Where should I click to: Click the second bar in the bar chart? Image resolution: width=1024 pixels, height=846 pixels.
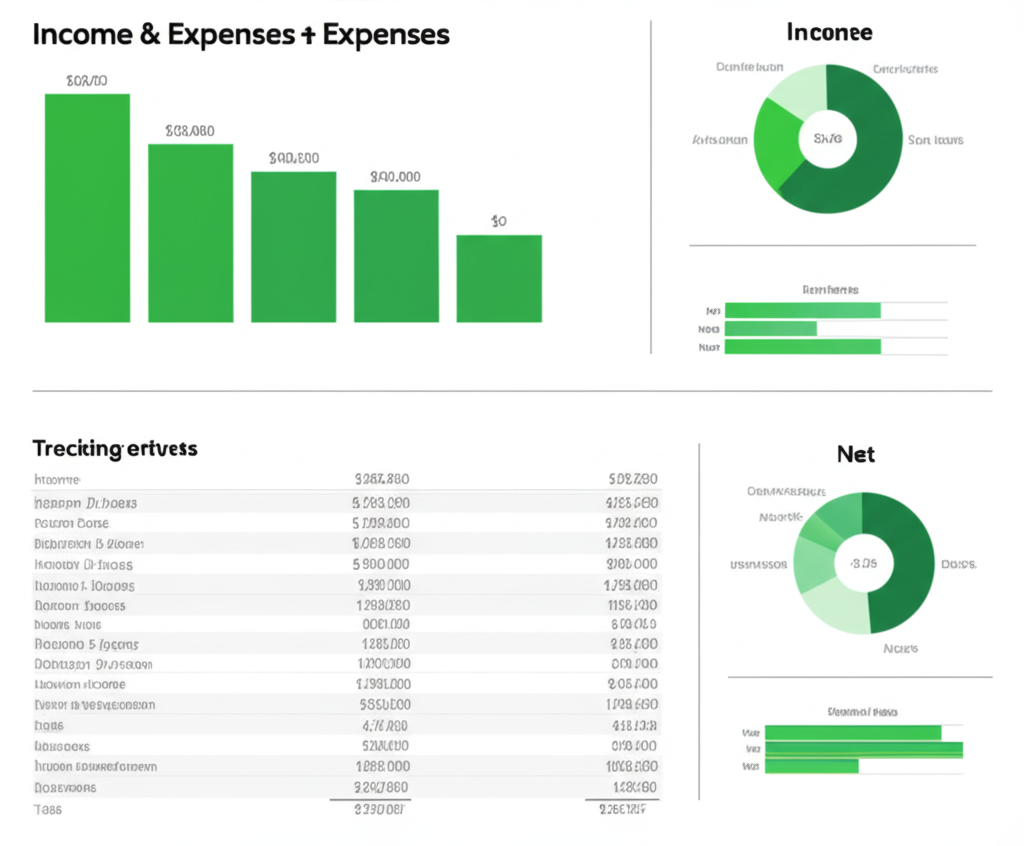tap(190, 233)
